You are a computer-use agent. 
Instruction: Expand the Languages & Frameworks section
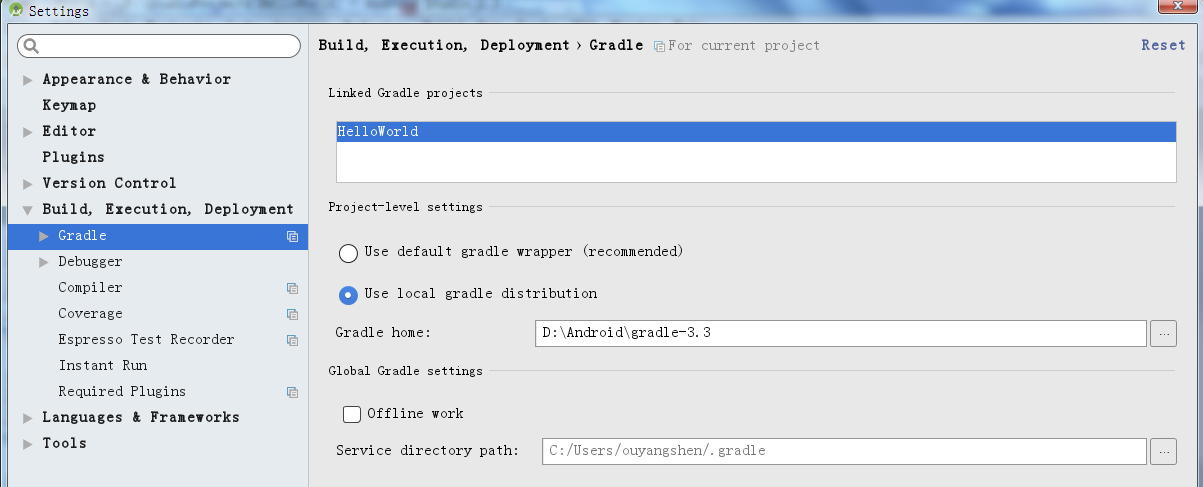[x=28, y=418]
